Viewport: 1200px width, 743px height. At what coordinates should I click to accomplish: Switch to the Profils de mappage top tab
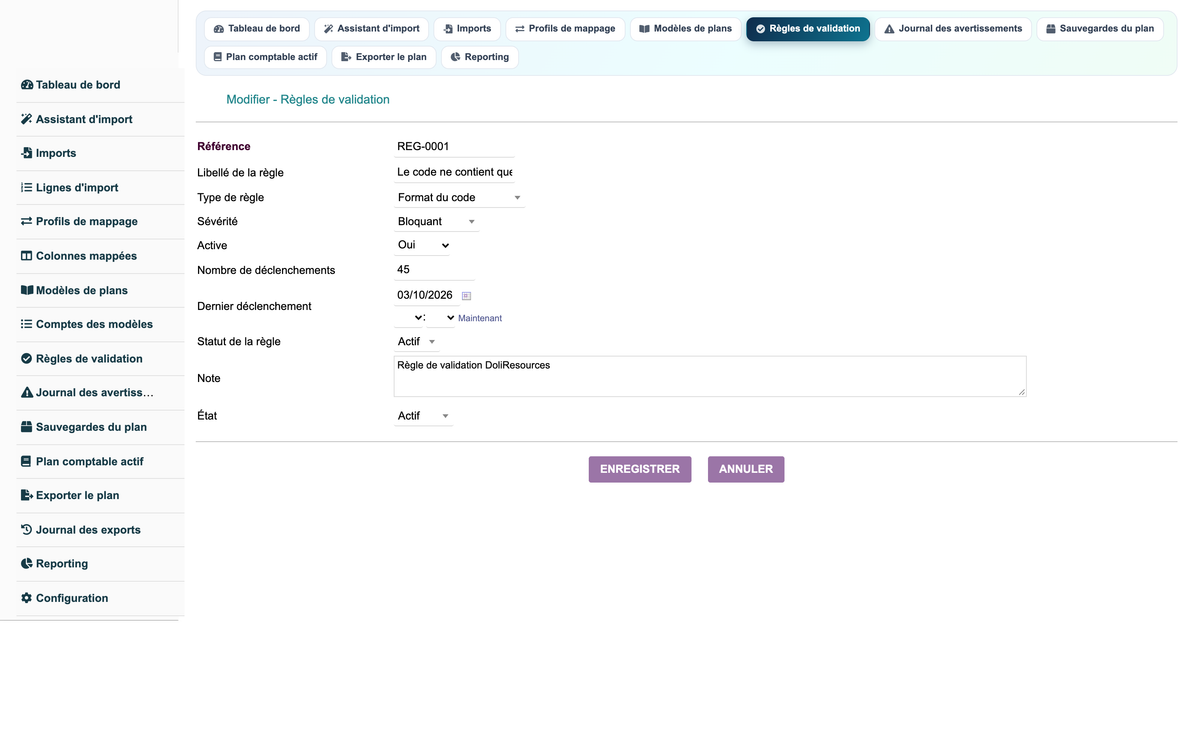[565, 29]
